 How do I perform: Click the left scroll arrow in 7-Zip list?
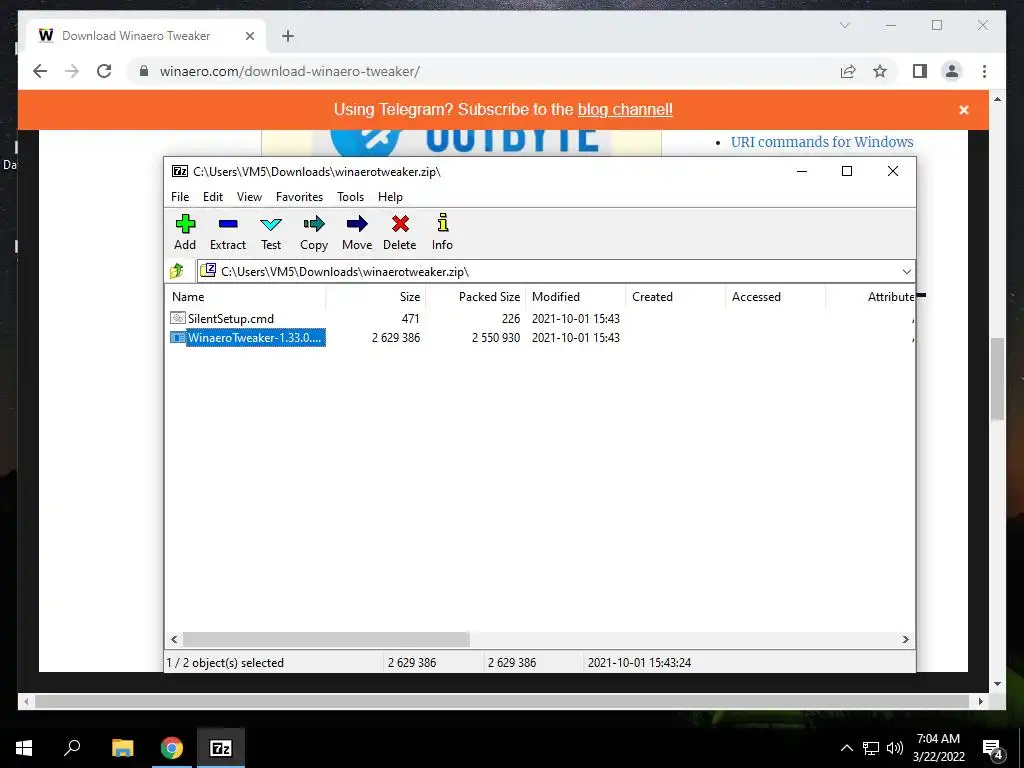(174, 639)
